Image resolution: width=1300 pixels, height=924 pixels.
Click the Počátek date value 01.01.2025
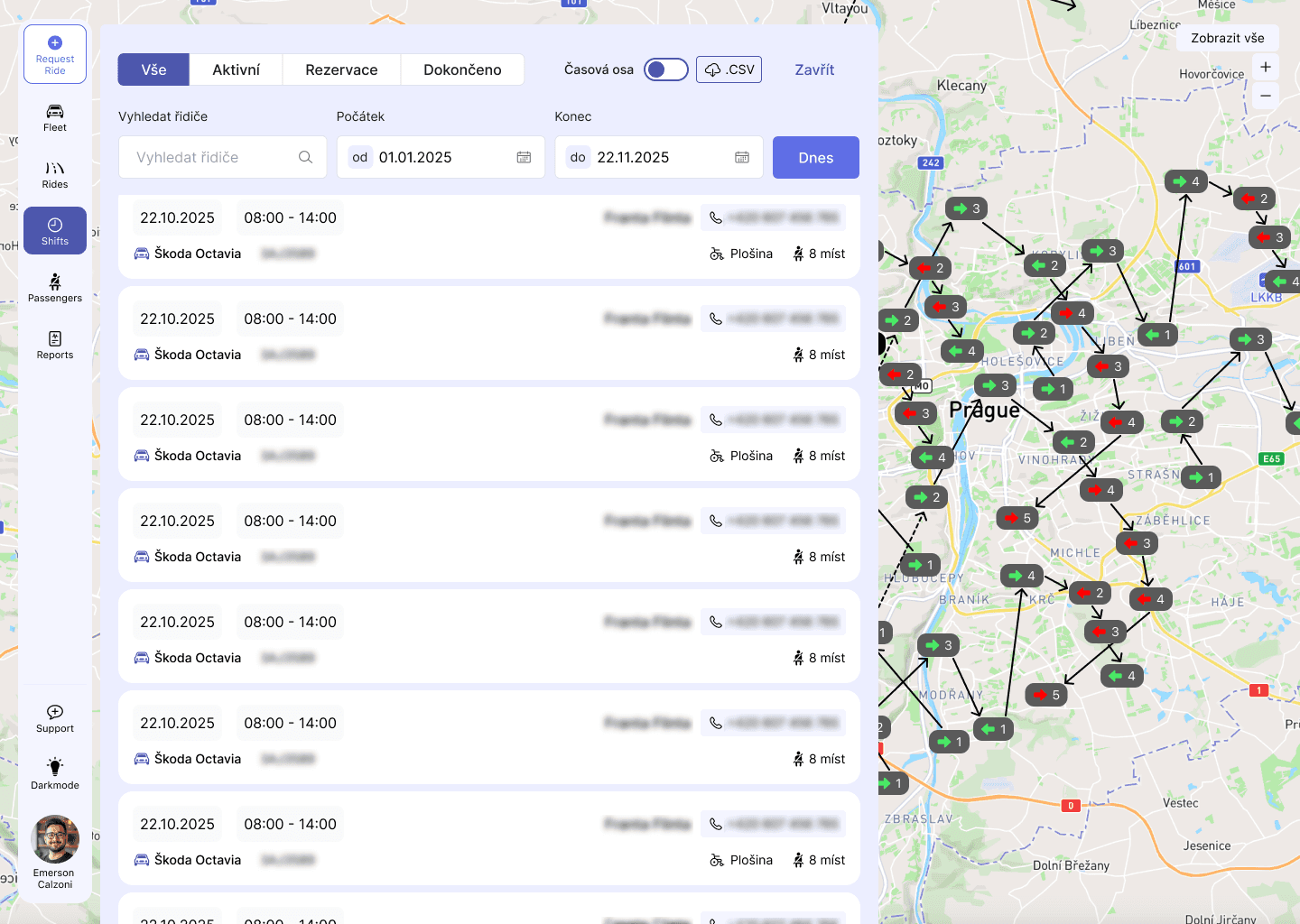pyautogui.click(x=415, y=157)
